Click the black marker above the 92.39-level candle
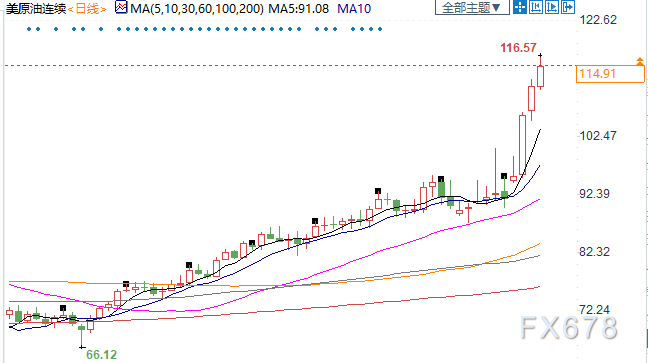 point(378,191)
